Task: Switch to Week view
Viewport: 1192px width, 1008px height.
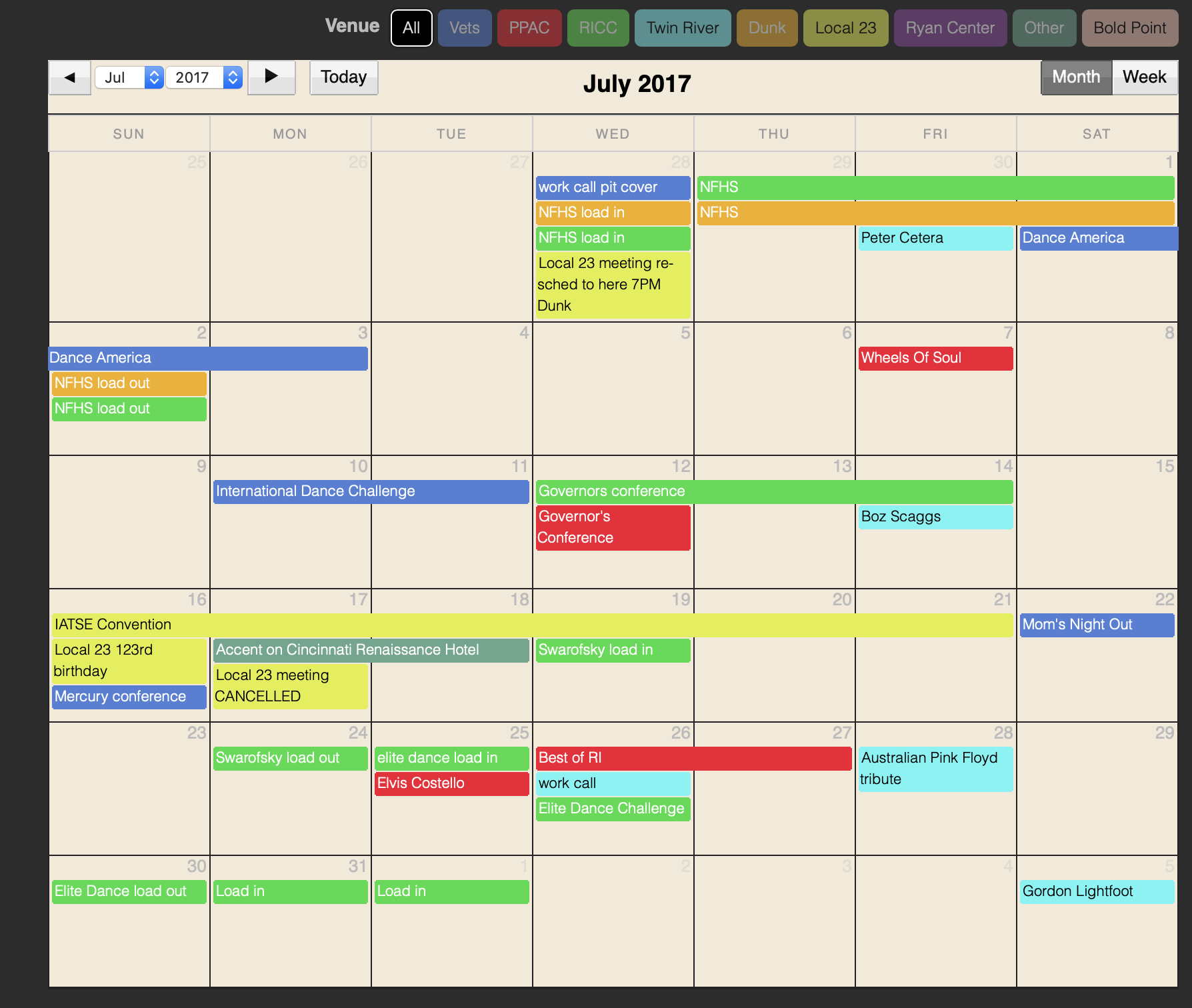Action: click(1144, 77)
